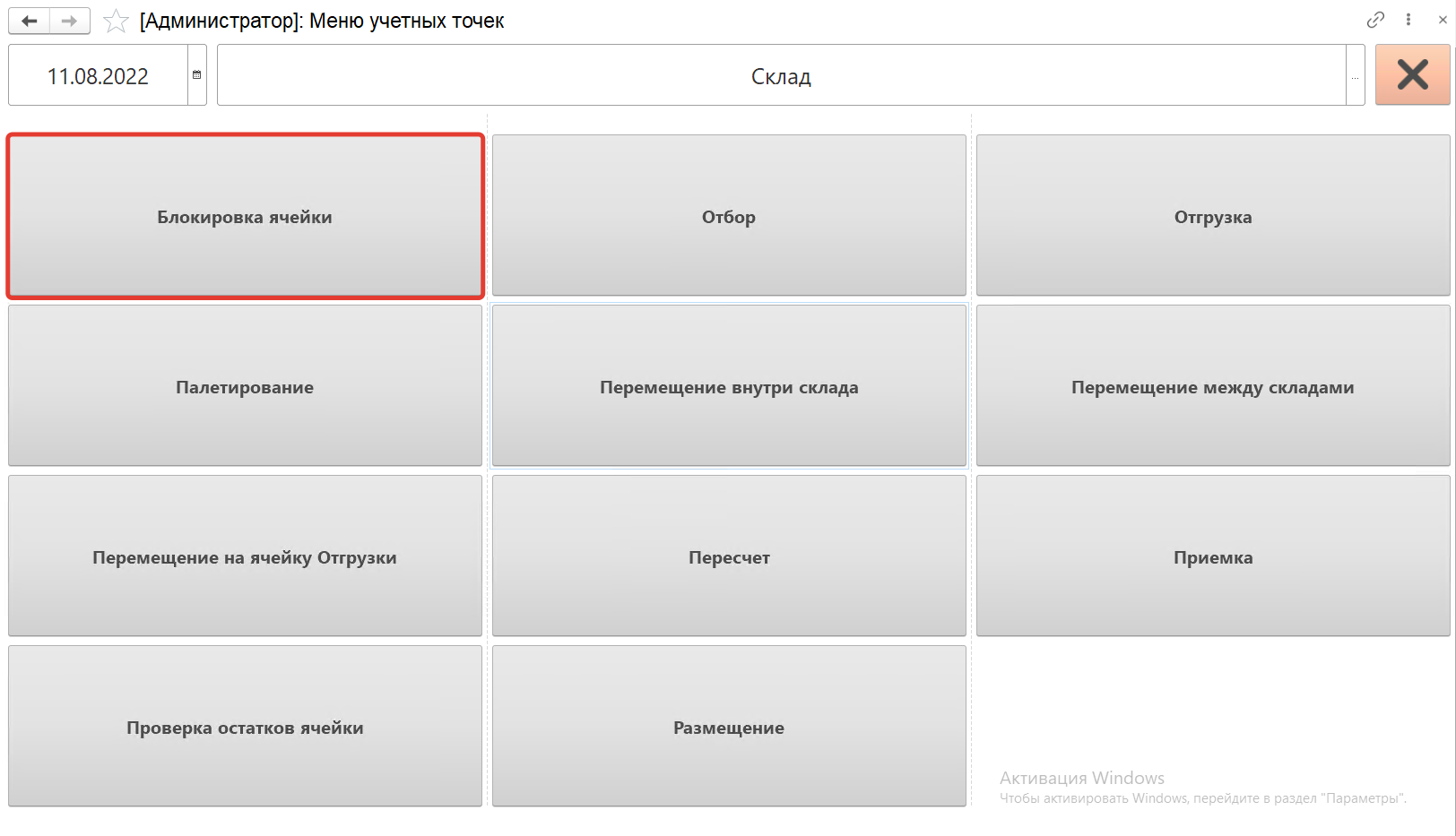Image resolution: width=1456 pixels, height=836 pixels.
Task: Click the date field showing 11.08.2022
Action: (98, 76)
